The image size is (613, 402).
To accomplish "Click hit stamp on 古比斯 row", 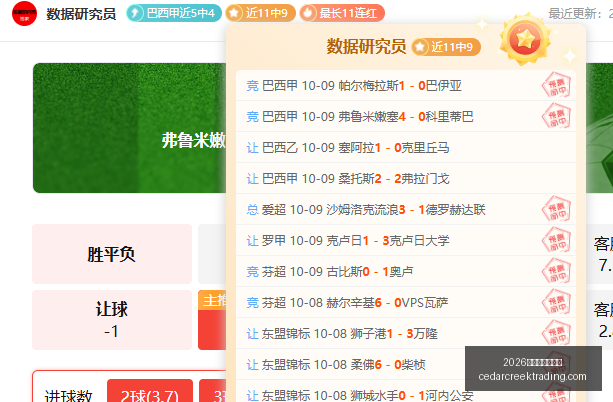I will pyautogui.click(x=556, y=271).
